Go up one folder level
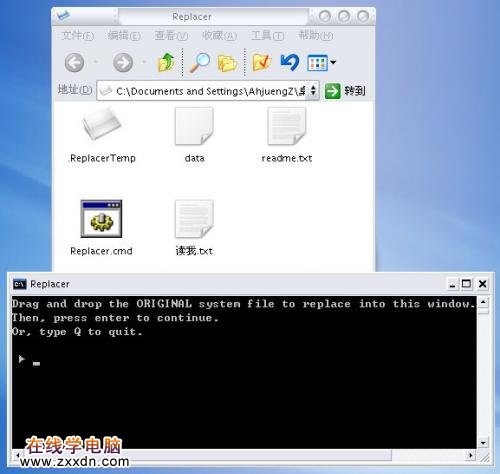The width and height of the screenshot is (500, 474). point(166,62)
